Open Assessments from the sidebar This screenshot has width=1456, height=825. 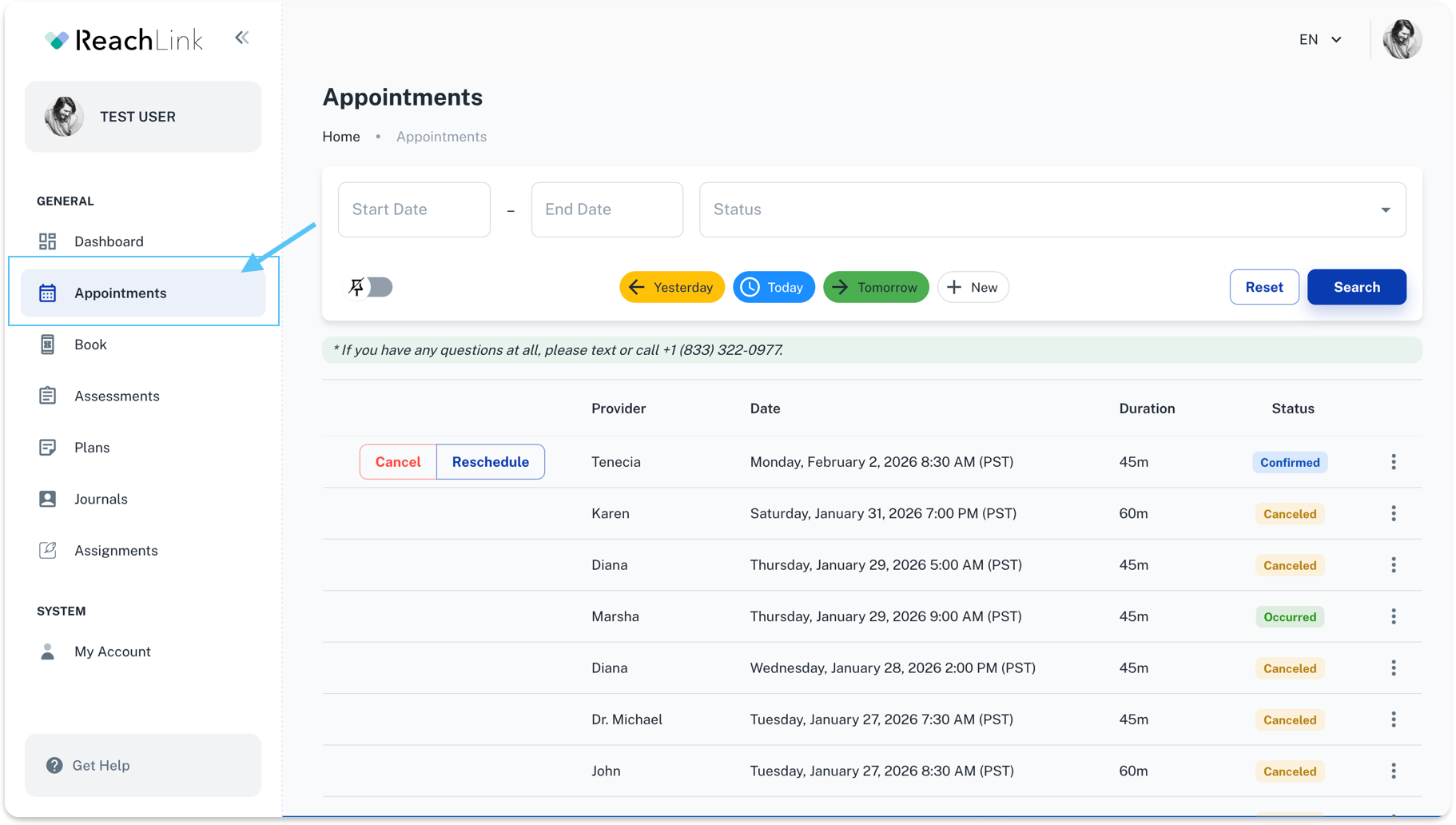click(x=143, y=396)
